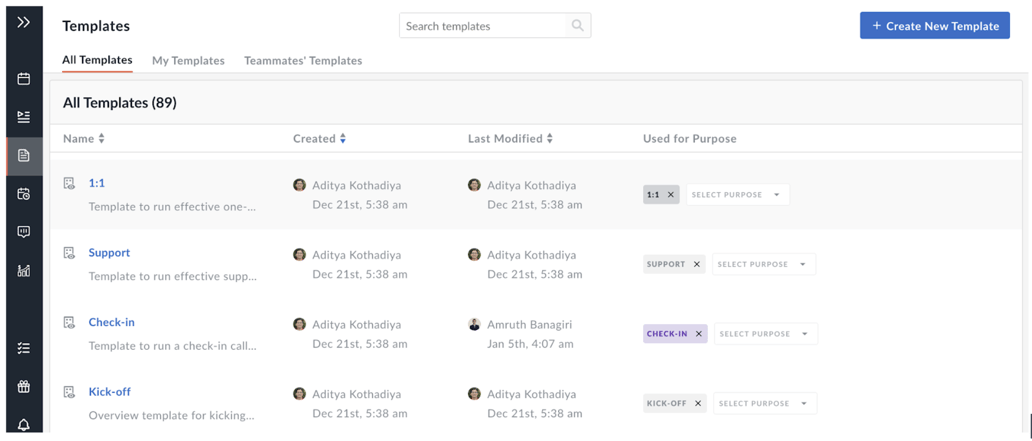Switch to Teammates' Templates tab
Image resolution: width=1032 pixels, height=441 pixels.
(x=303, y=61)
